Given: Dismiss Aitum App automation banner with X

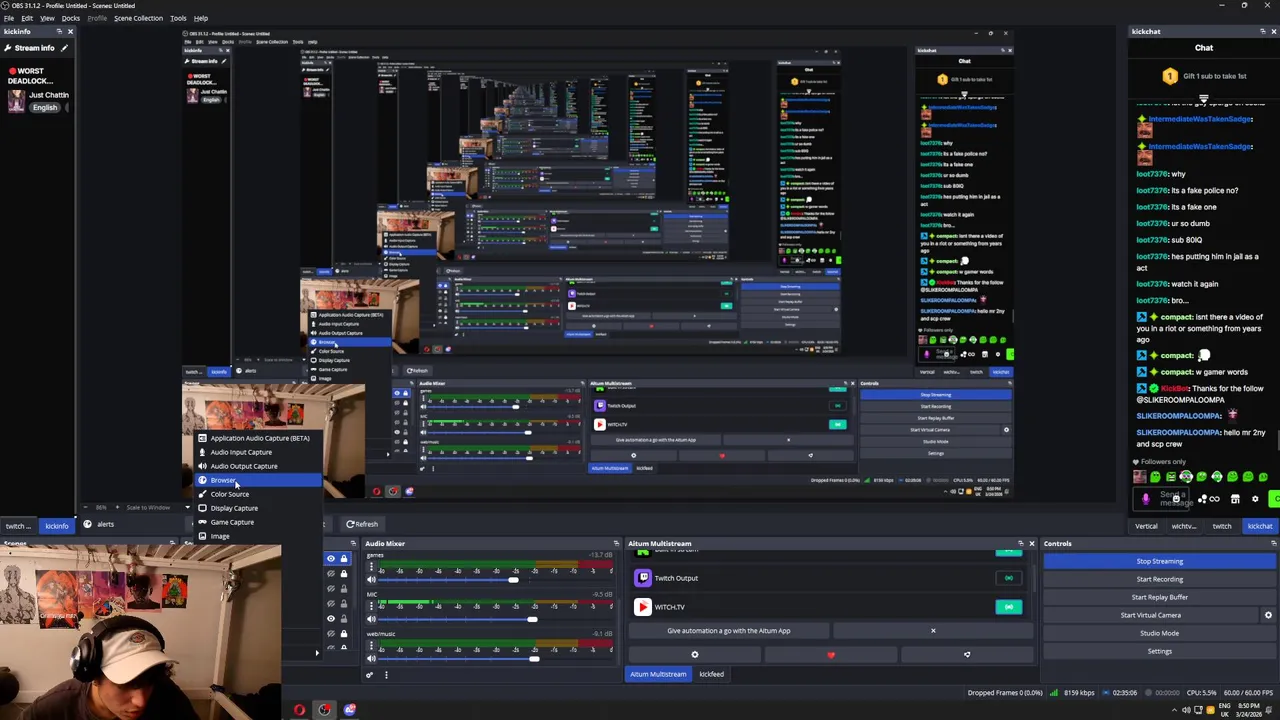Looking at the screenshot, I should (933, 631).
